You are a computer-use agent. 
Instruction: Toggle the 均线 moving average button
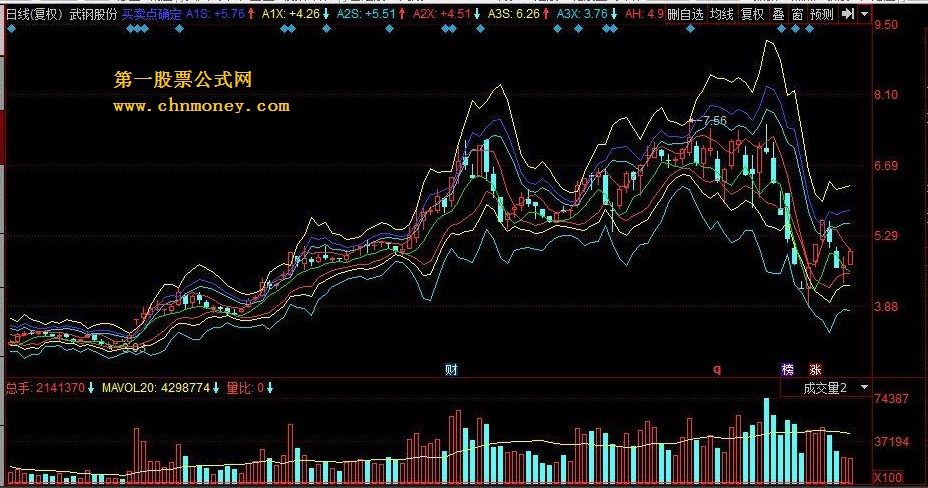(721, 14)
